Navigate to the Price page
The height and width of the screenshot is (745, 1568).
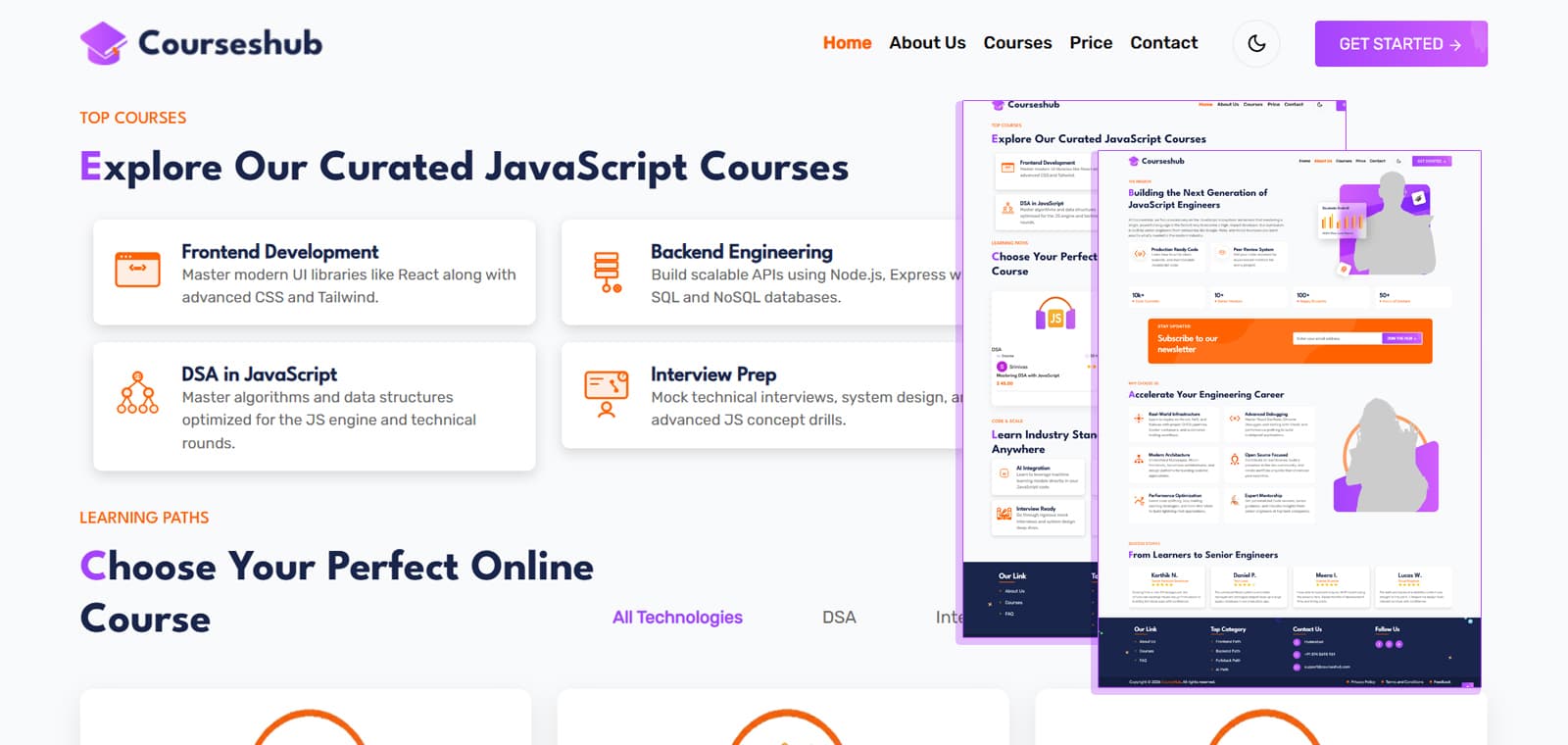(x=1091, y=43)
